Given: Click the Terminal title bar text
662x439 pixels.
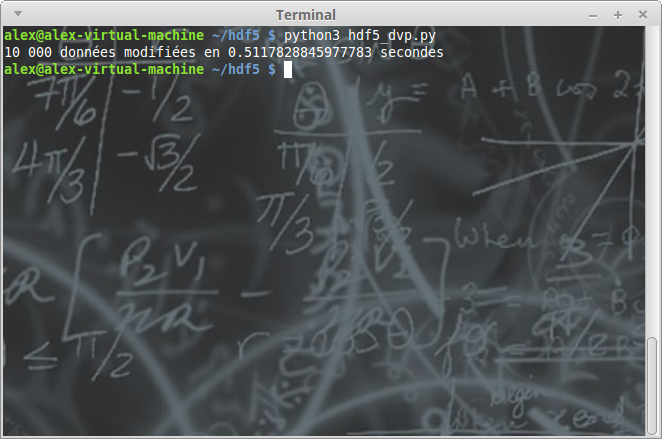Looking at the screenshot, I should coord(306,15).
